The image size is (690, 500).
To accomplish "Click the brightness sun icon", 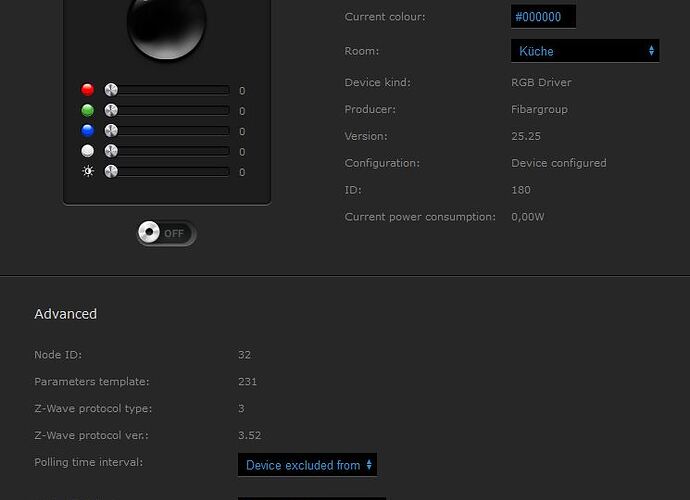I will [x=88, y=172].
